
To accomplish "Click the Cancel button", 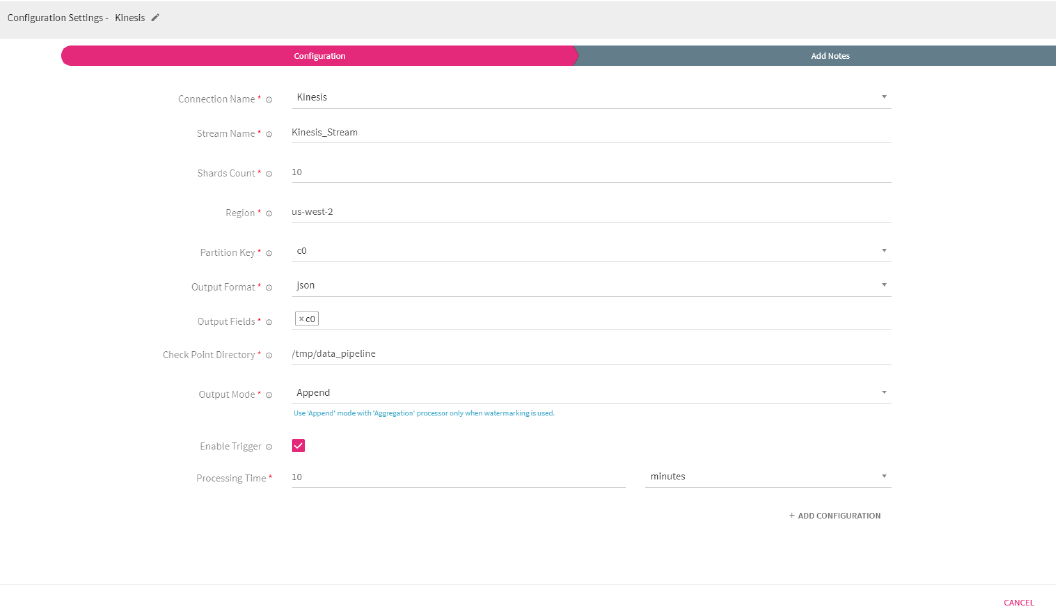I will (x=1018, y=603).
